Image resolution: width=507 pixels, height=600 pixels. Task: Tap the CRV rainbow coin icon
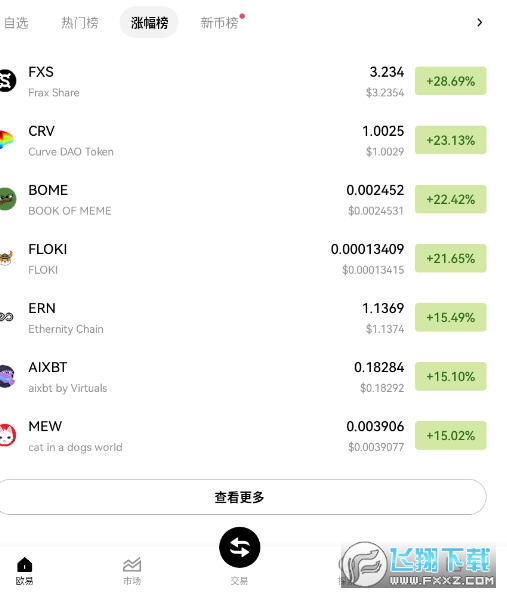pos(7,140)
